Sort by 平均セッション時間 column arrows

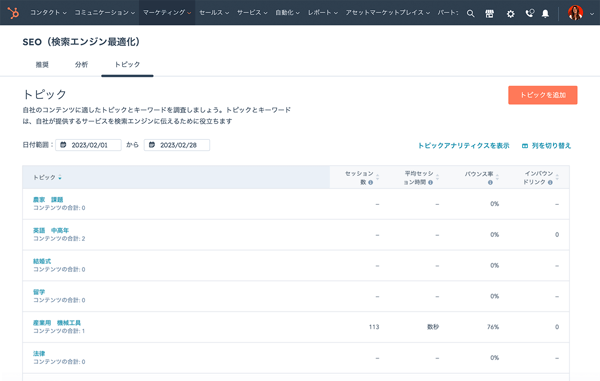[x=437, y=177]
